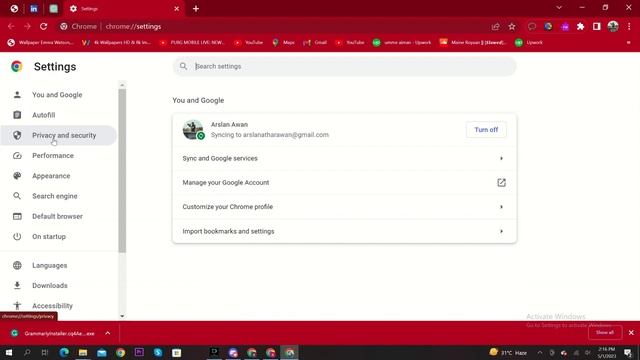The image size is (640, 360).
Task: Expand Customize your Chrome profile
Action: click(x=344, y=207)
